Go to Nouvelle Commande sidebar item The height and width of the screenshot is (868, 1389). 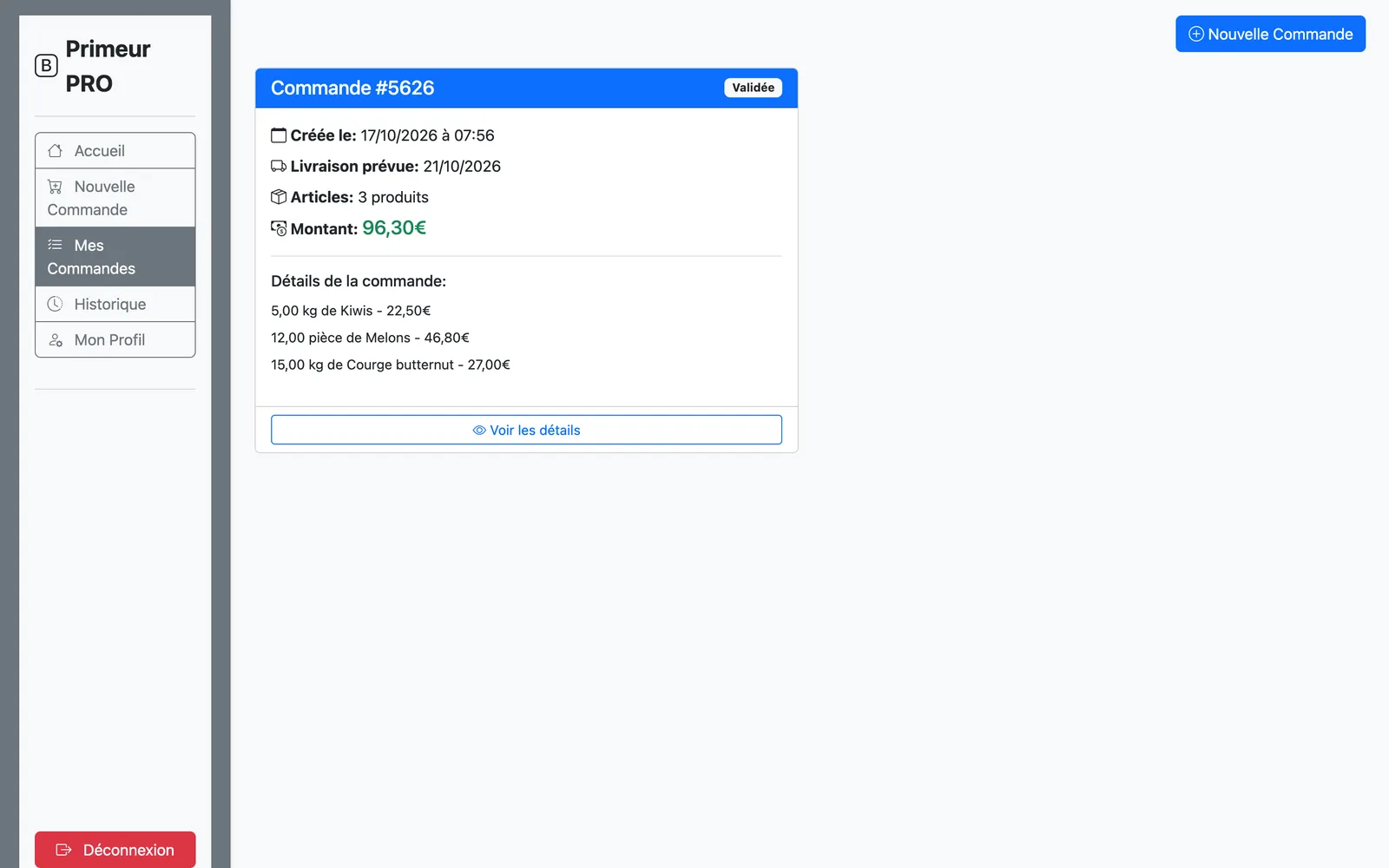click(115, 198)
